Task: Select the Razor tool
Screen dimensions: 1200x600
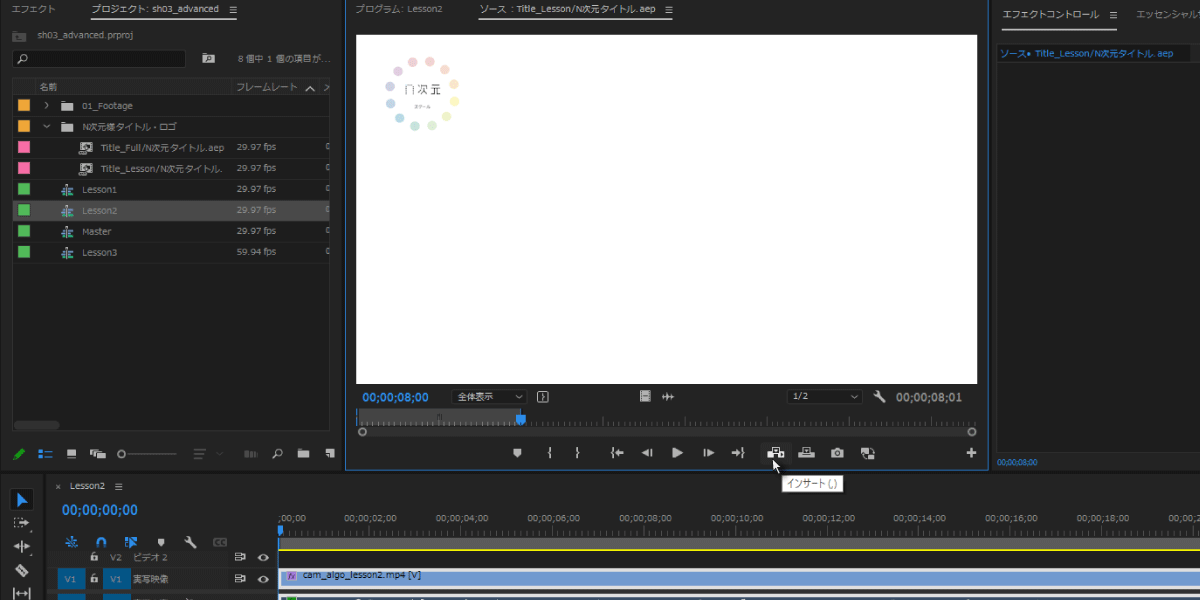Action: 22,571
